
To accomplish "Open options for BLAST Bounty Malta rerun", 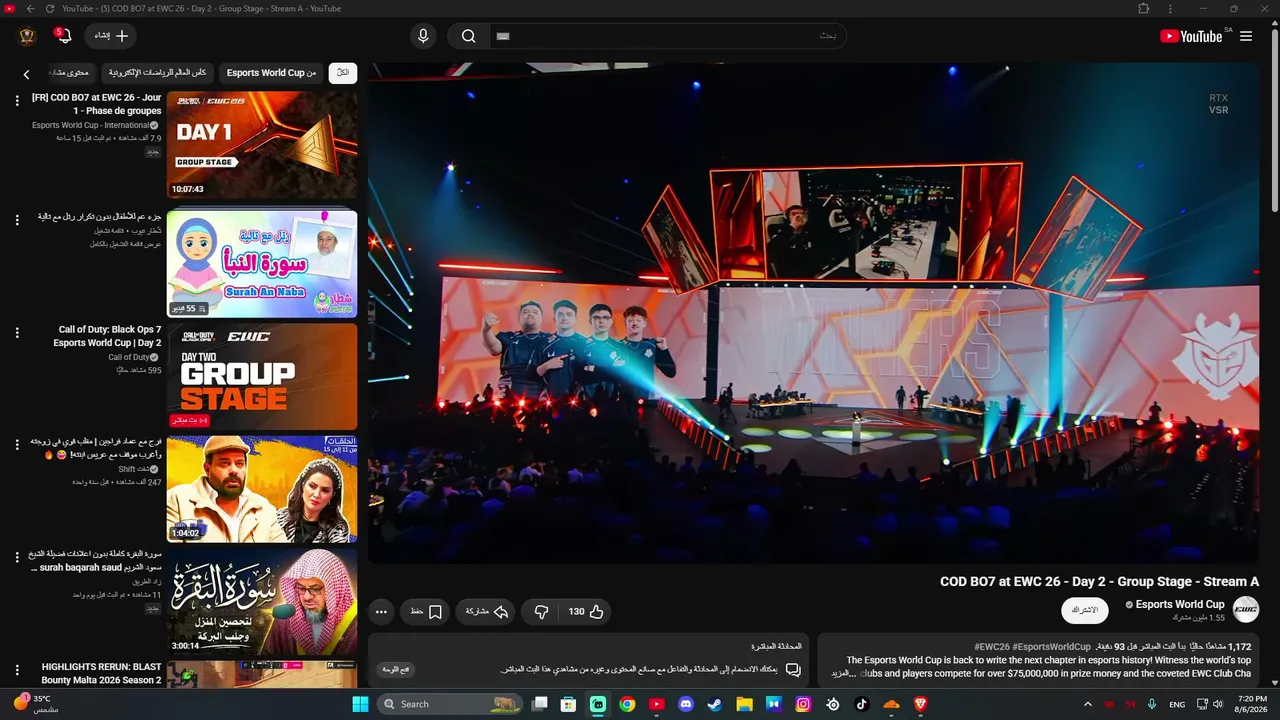I will click(17, 670).
